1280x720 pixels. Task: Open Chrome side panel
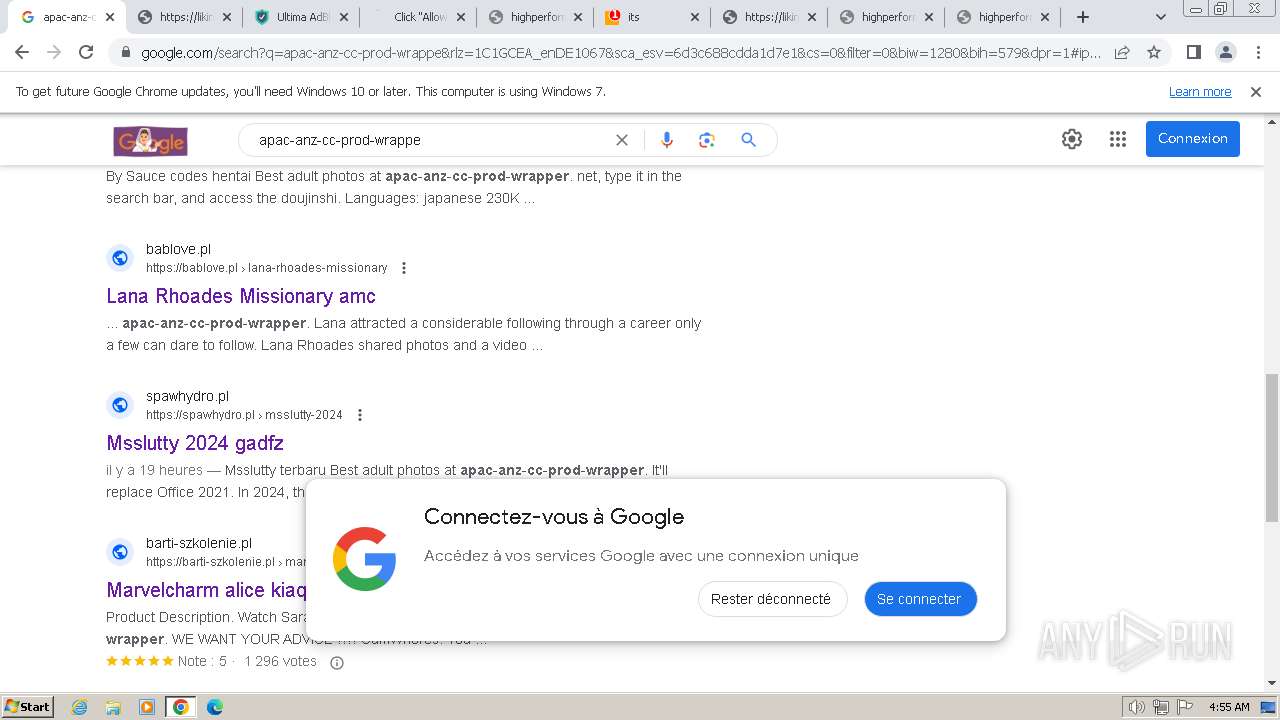tap(1193, 52)
